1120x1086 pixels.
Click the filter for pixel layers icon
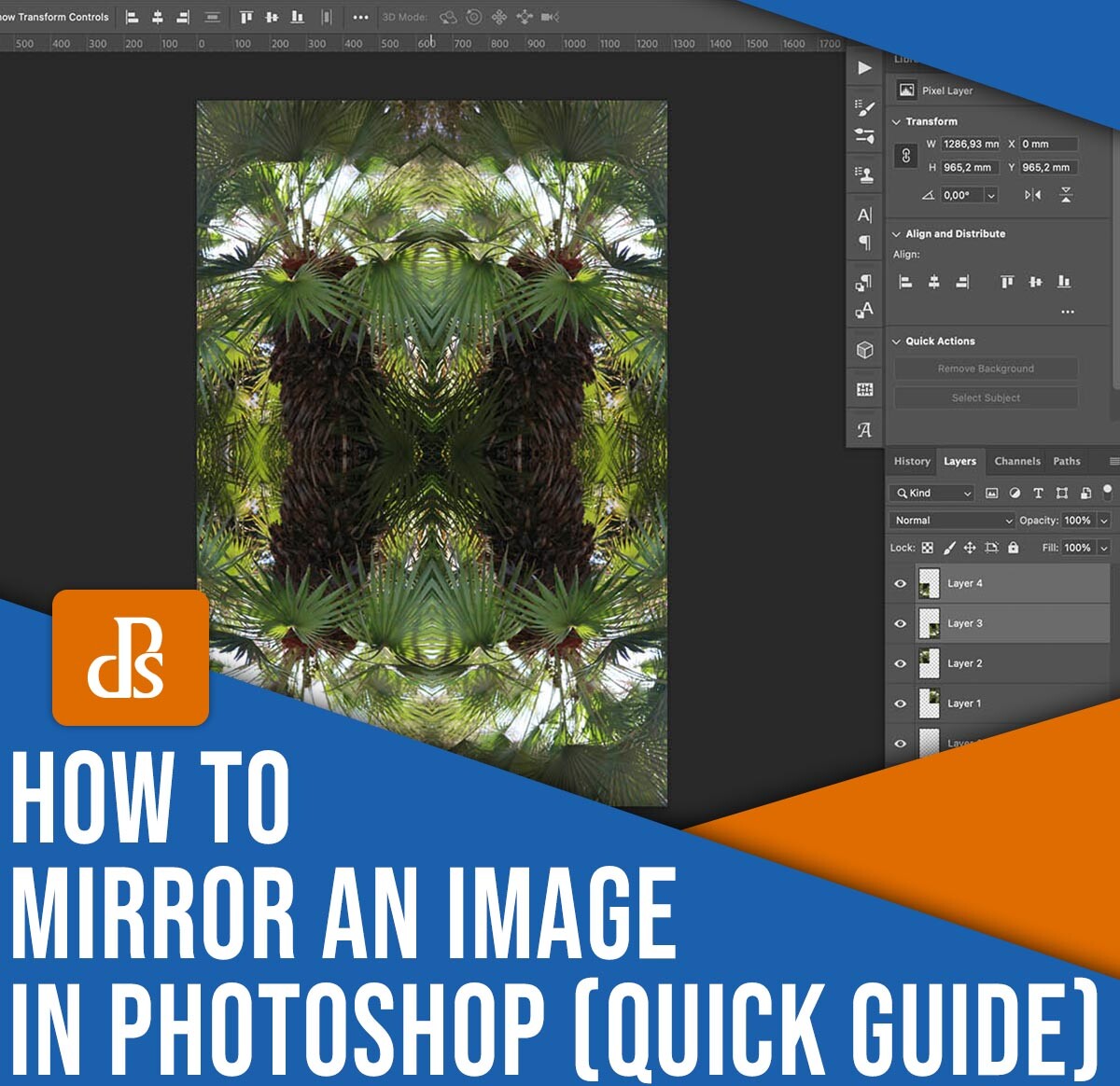coord(992,494)
